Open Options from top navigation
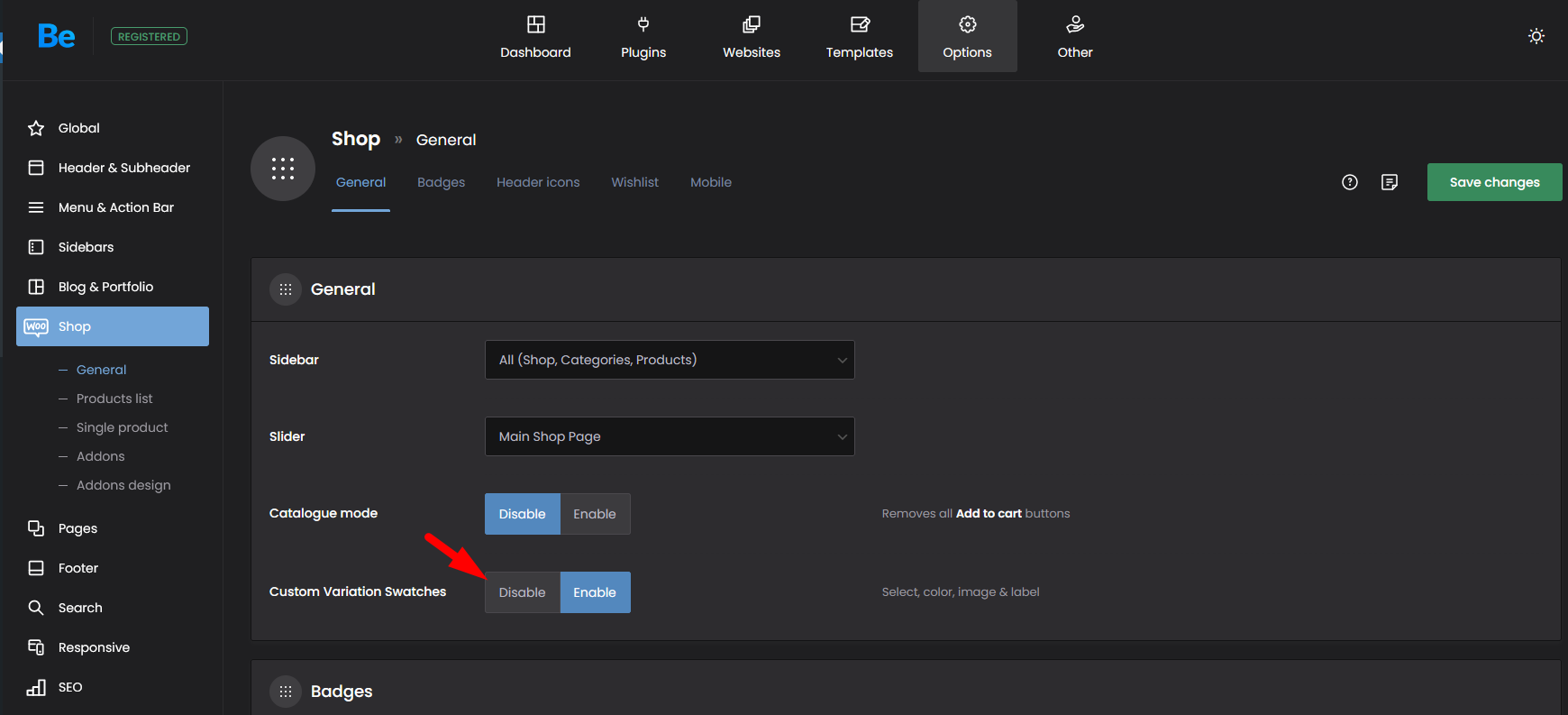 pos(968,37)
